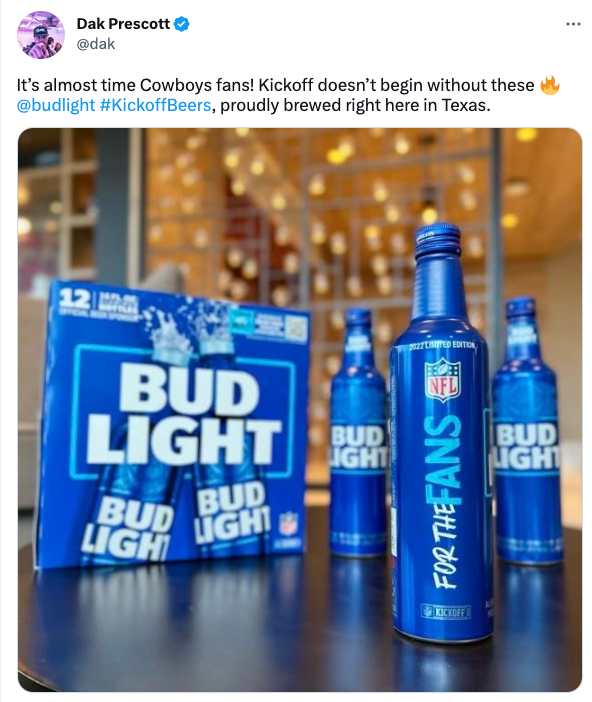The image size is (592, 702).
Task: Click the "For the Fans" bottle text
Action: (x=444, y=501)
